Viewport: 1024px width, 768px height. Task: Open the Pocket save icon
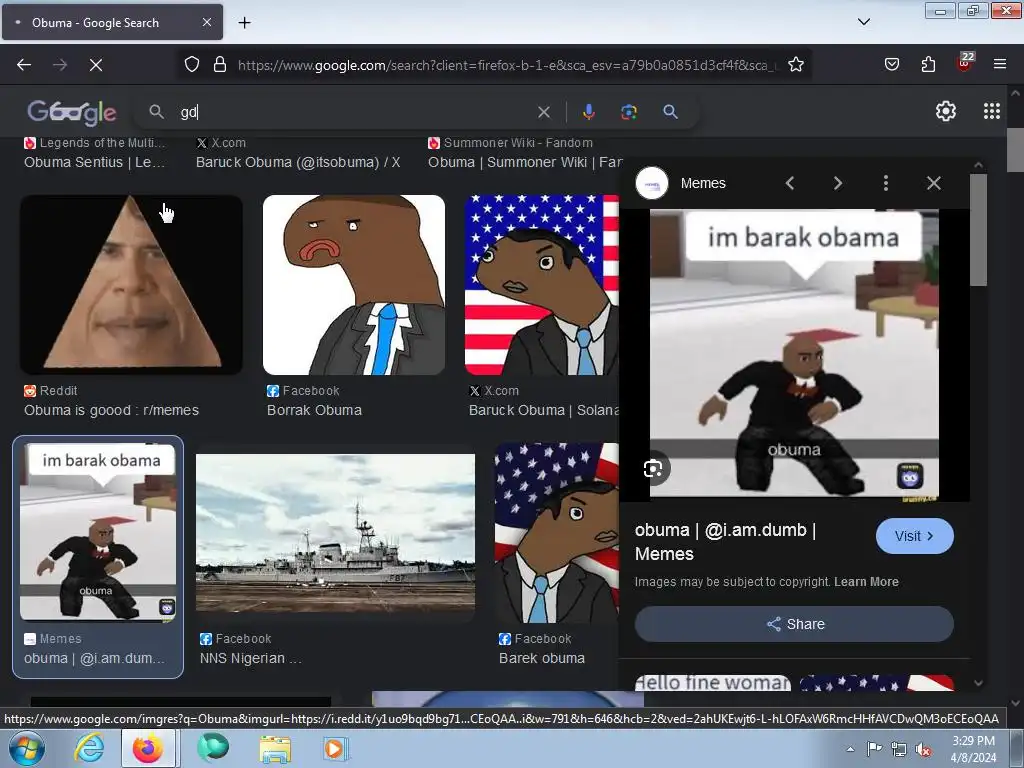coord(892,65)
